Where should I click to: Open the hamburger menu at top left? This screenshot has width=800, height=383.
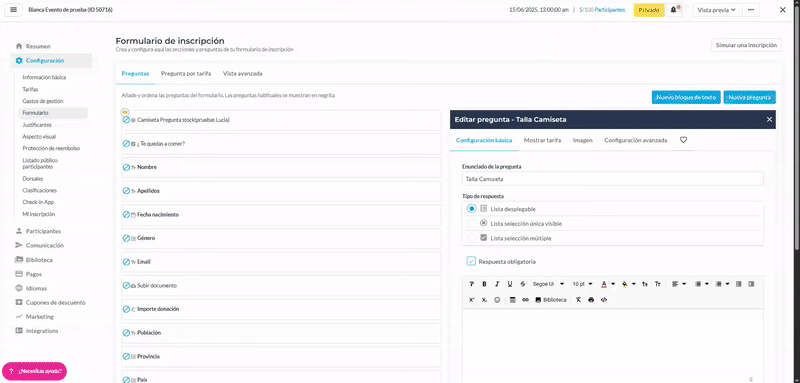click(x=14, y=10)
